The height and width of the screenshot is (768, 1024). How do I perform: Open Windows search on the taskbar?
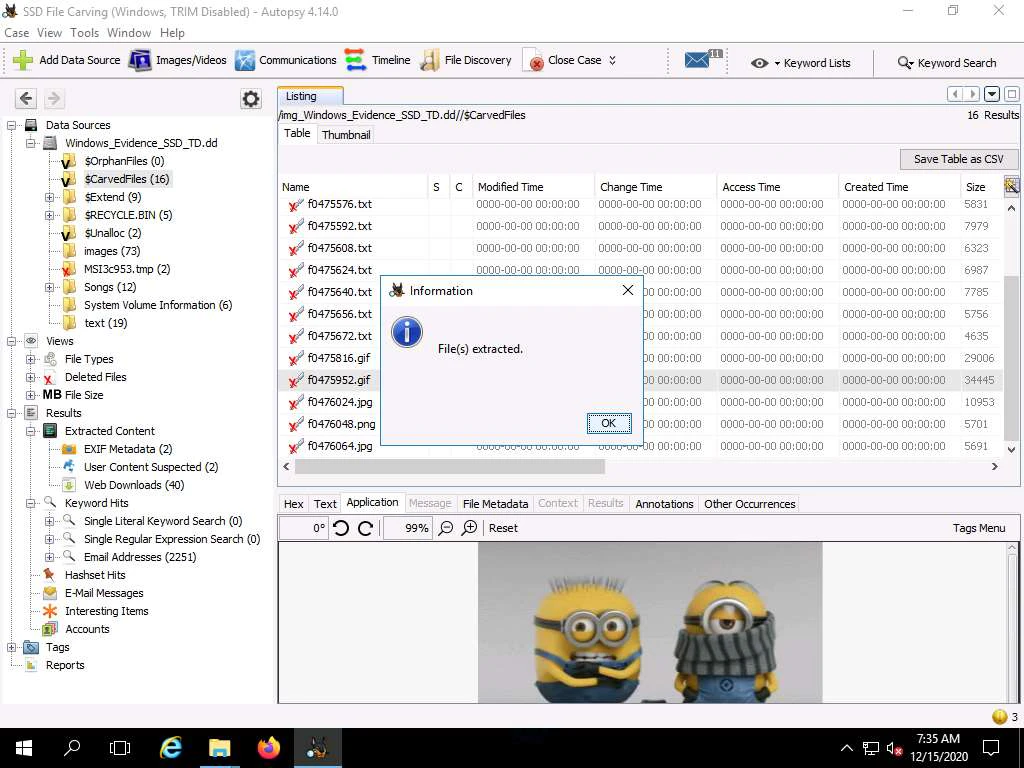click(72, 748)
